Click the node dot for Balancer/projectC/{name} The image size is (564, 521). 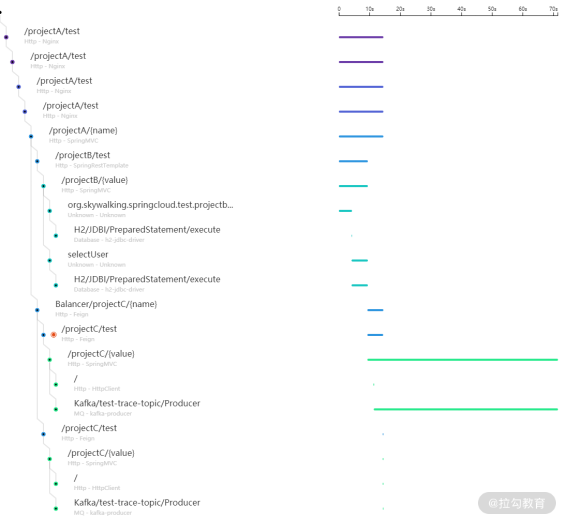[x=37, y=310]
